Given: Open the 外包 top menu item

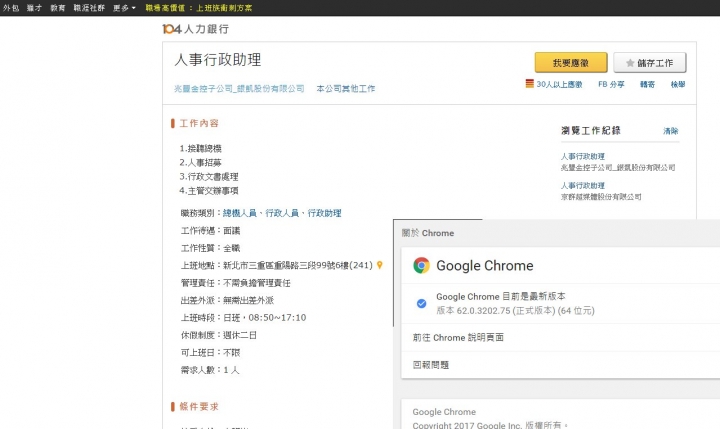Looking at the screenshot, I should click(11, 7).
